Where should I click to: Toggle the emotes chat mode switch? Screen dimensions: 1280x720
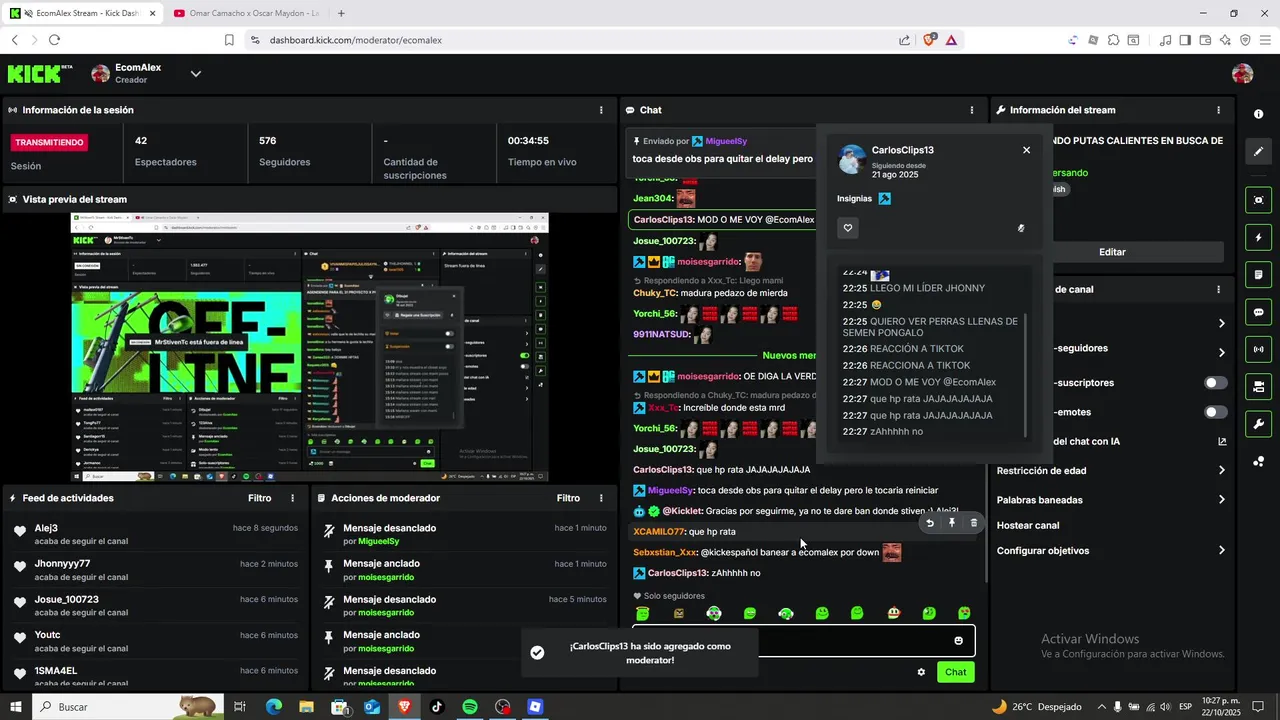click(1216, 412)
